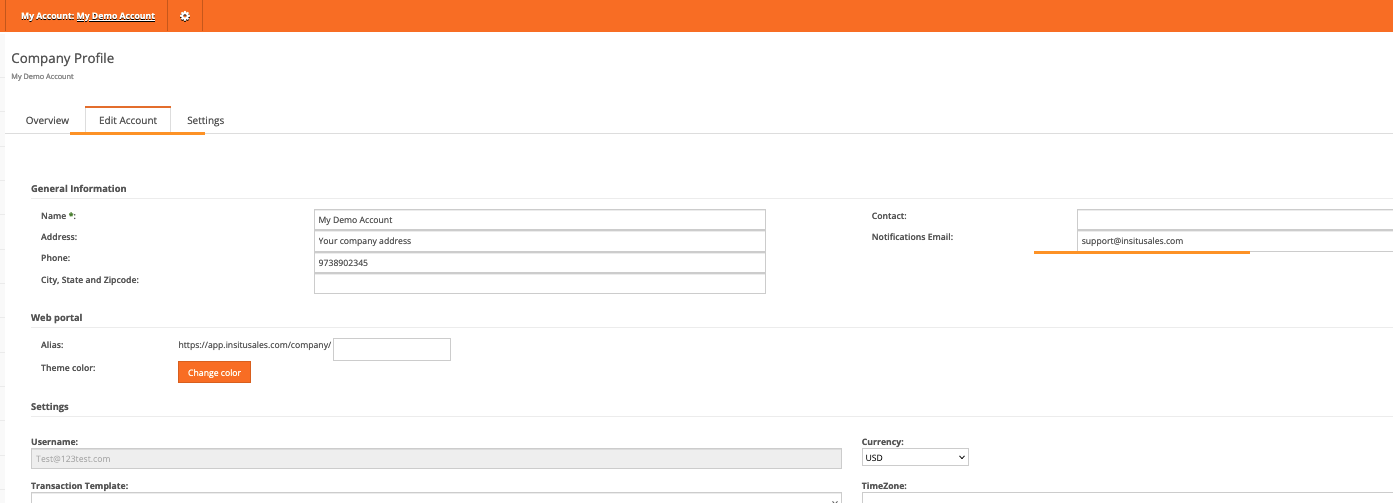
Task: Open the gear settings icon in header
Action: click(185, 16)
